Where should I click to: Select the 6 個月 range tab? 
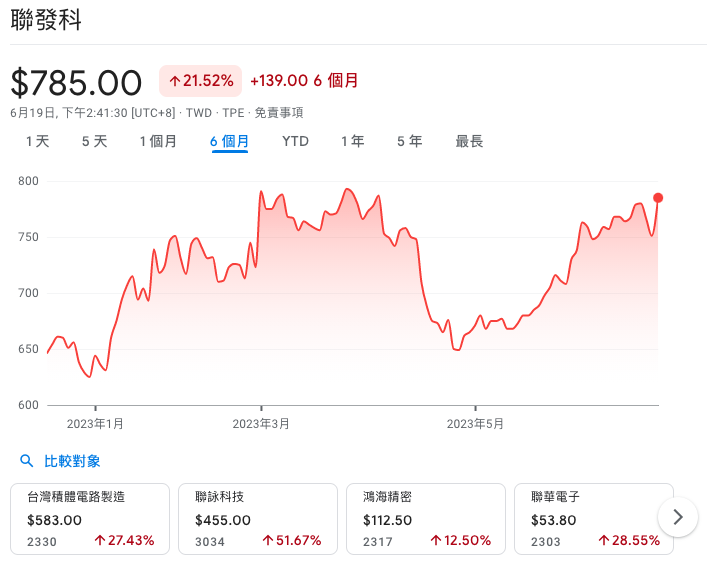230,142
